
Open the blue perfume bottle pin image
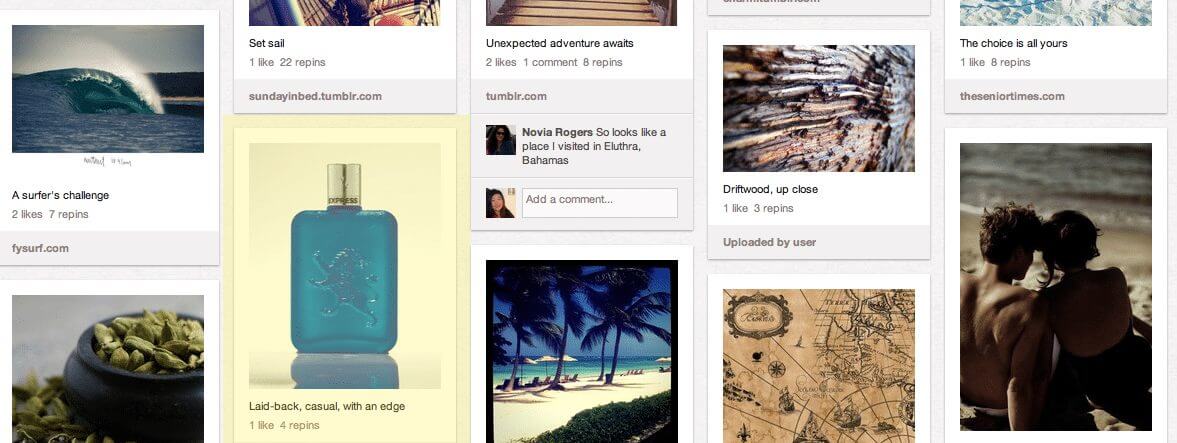coord(345,266)
